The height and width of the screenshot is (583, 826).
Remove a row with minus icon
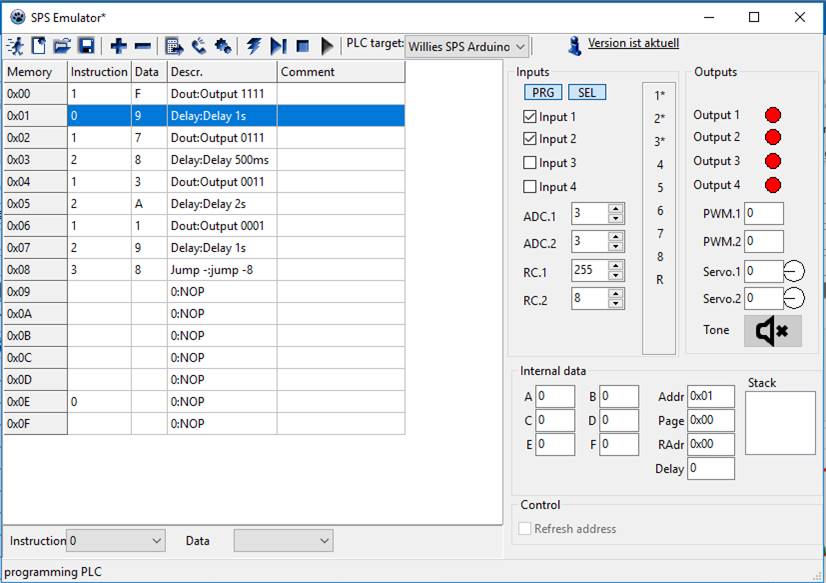[x=142, y=46]
